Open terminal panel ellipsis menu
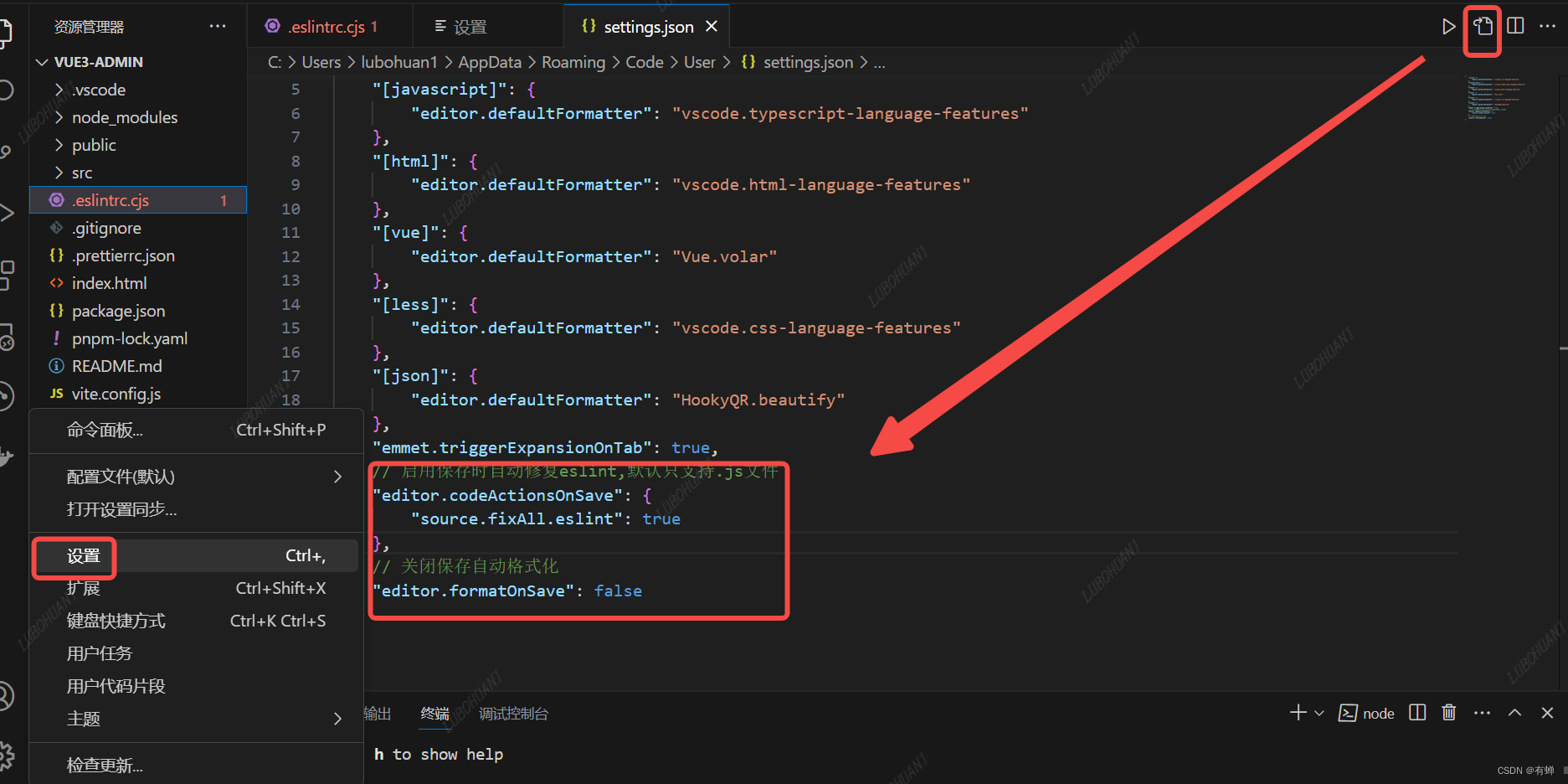The height and width of the screenshot is (784, 1568). (x=1482, y=713)
